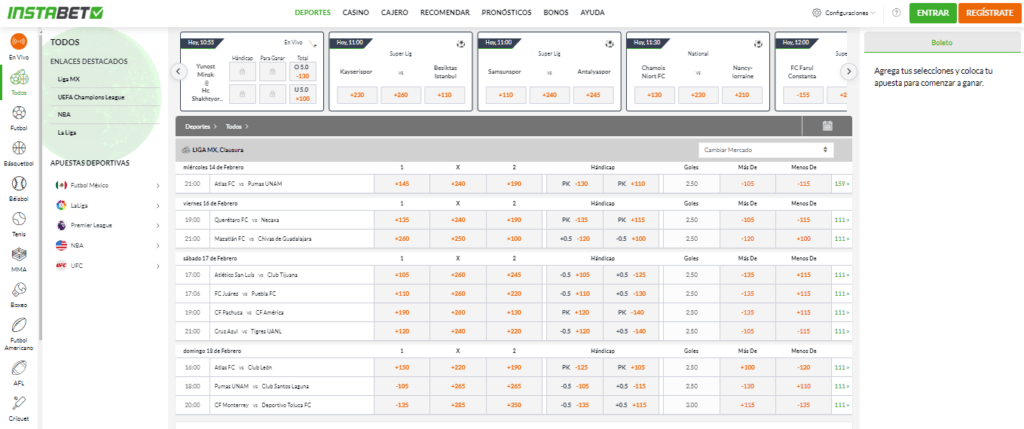Screen dimensions: 1024x429
Task: Open the UEFA Champions League link
Action: point(92,96)
